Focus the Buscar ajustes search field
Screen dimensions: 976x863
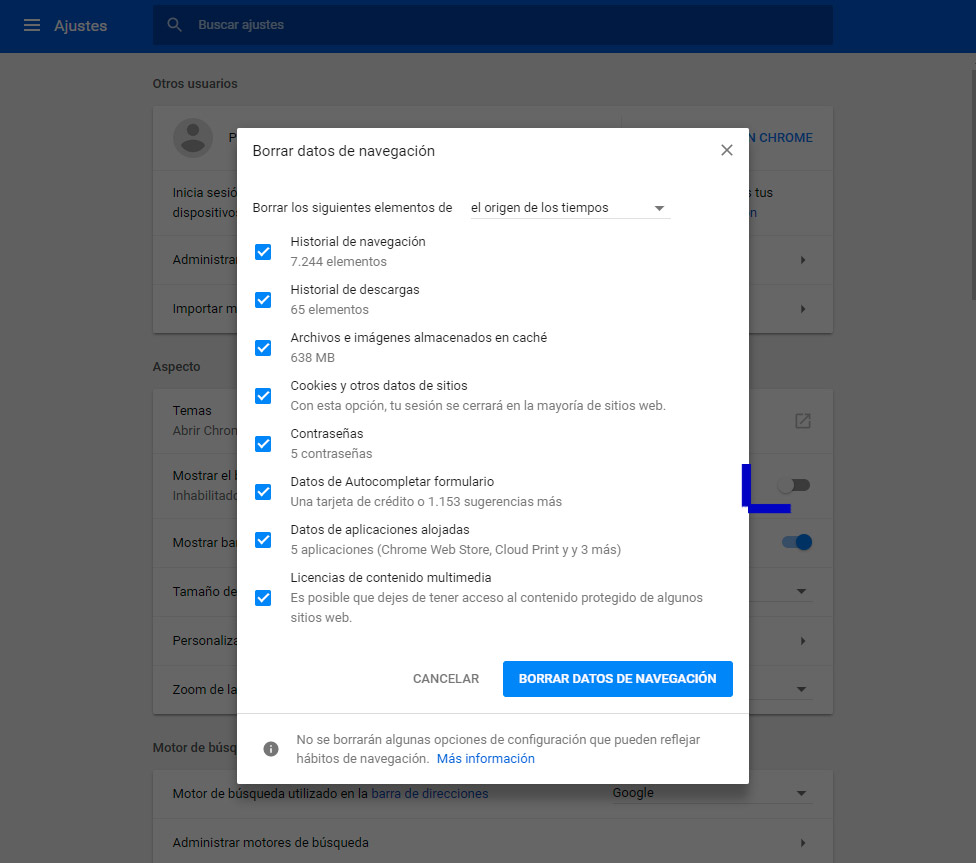[492, 25]
